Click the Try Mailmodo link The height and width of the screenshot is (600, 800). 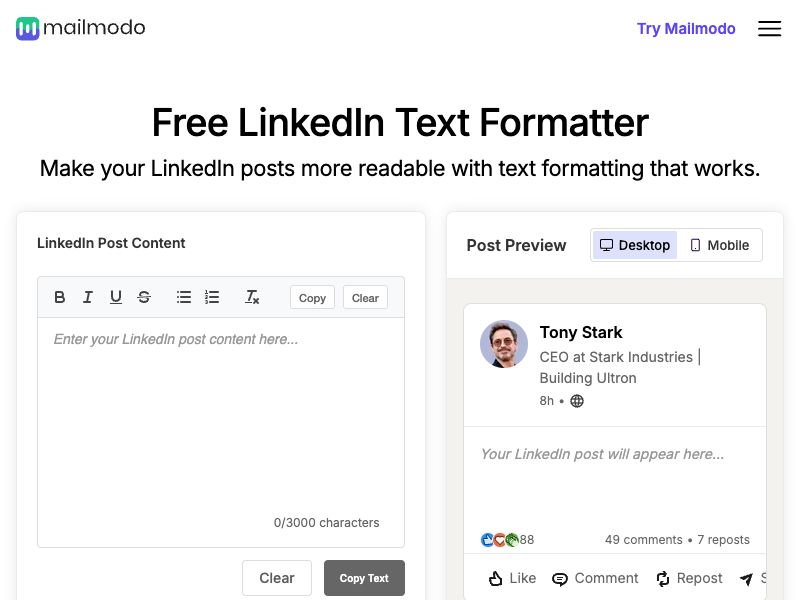click(x=686, y=29)
